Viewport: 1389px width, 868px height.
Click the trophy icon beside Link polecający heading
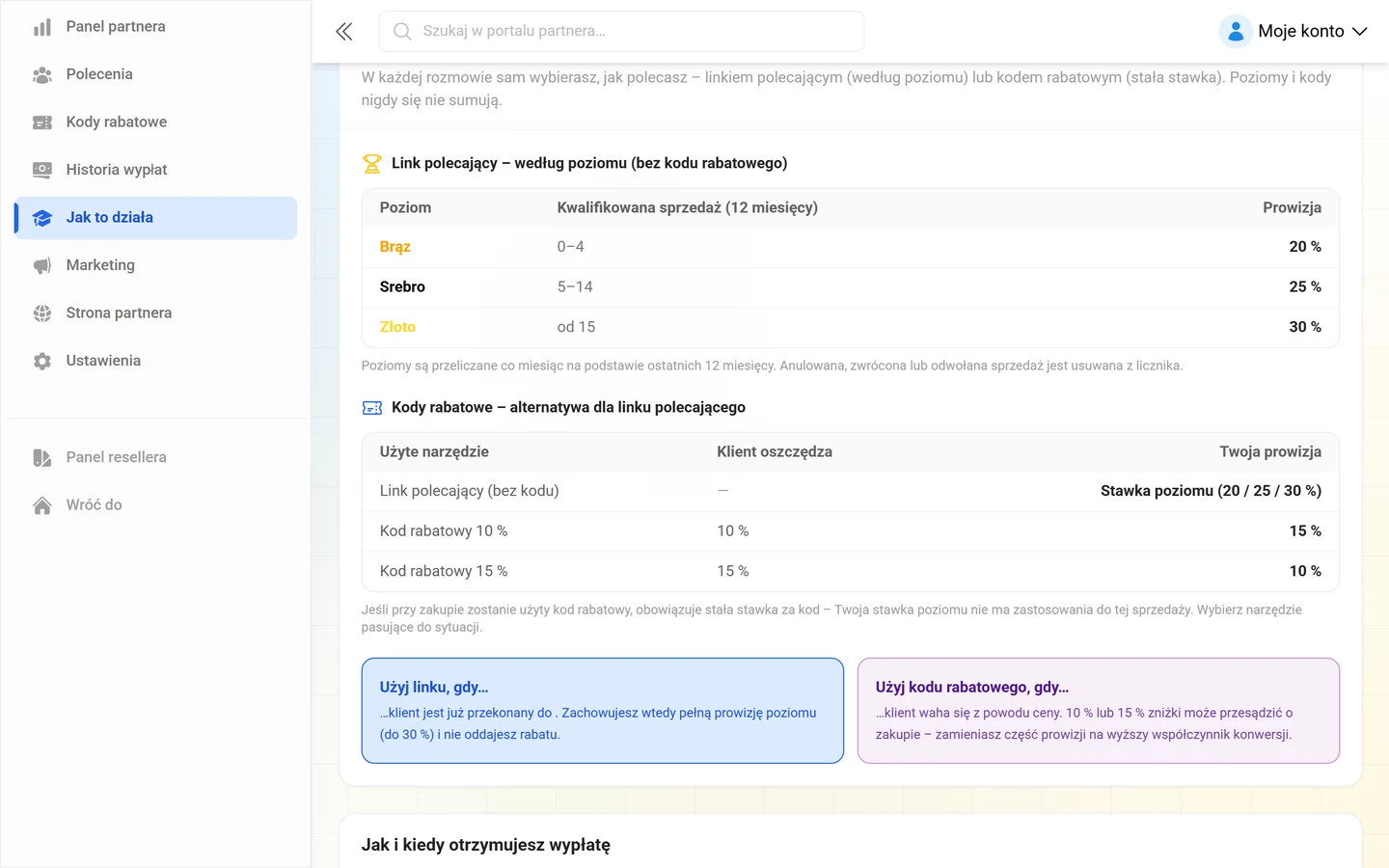371,164
